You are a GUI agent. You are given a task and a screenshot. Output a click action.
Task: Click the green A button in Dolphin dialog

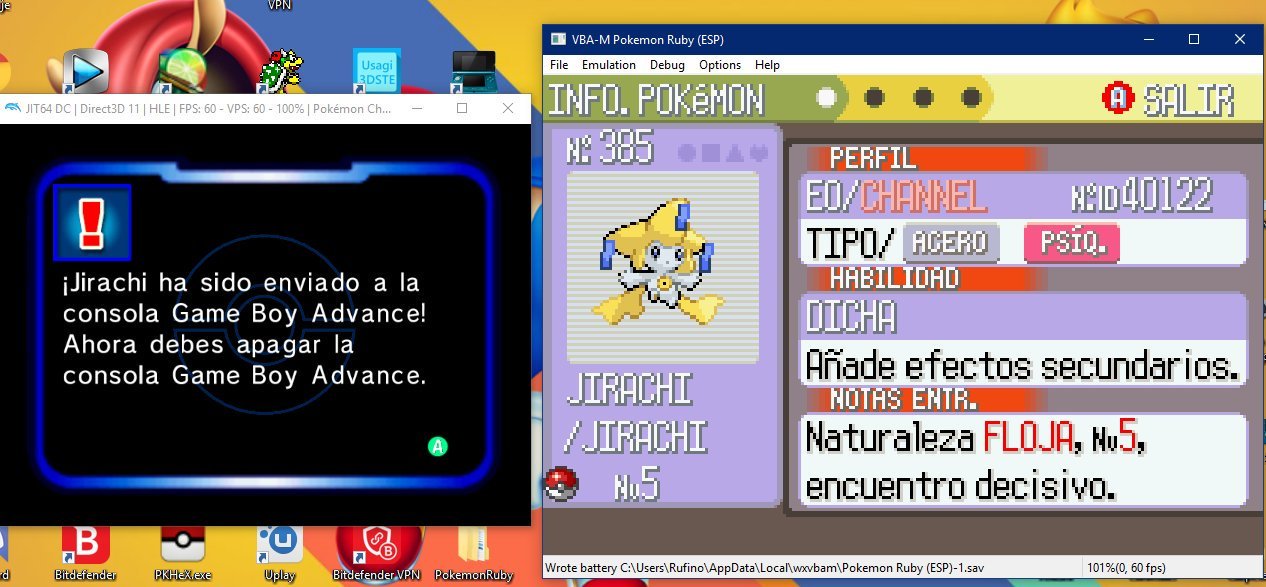(x=437, y=447)
